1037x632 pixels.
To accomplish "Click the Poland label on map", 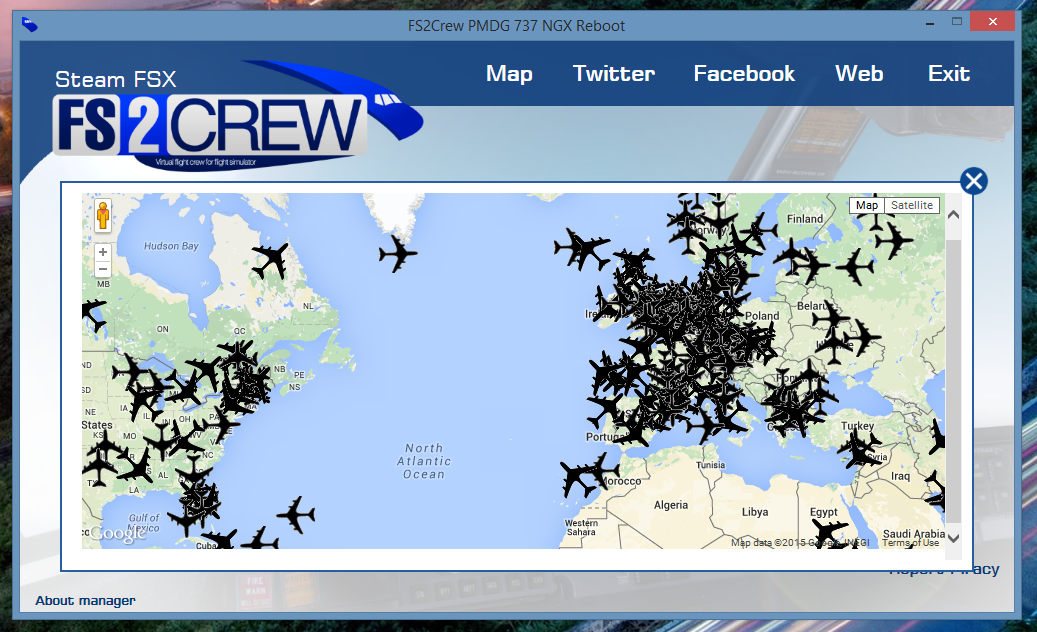I will [762, 316].
